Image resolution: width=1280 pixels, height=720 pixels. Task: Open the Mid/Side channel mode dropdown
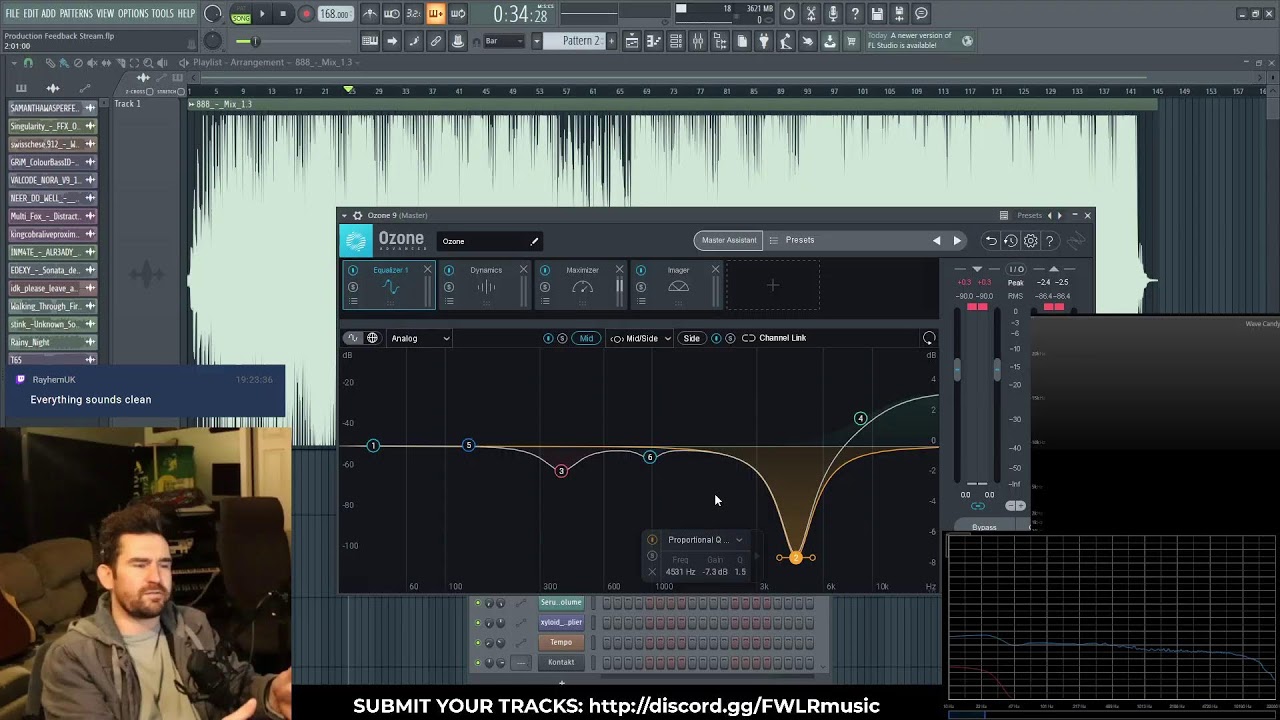tap(641, 338)
